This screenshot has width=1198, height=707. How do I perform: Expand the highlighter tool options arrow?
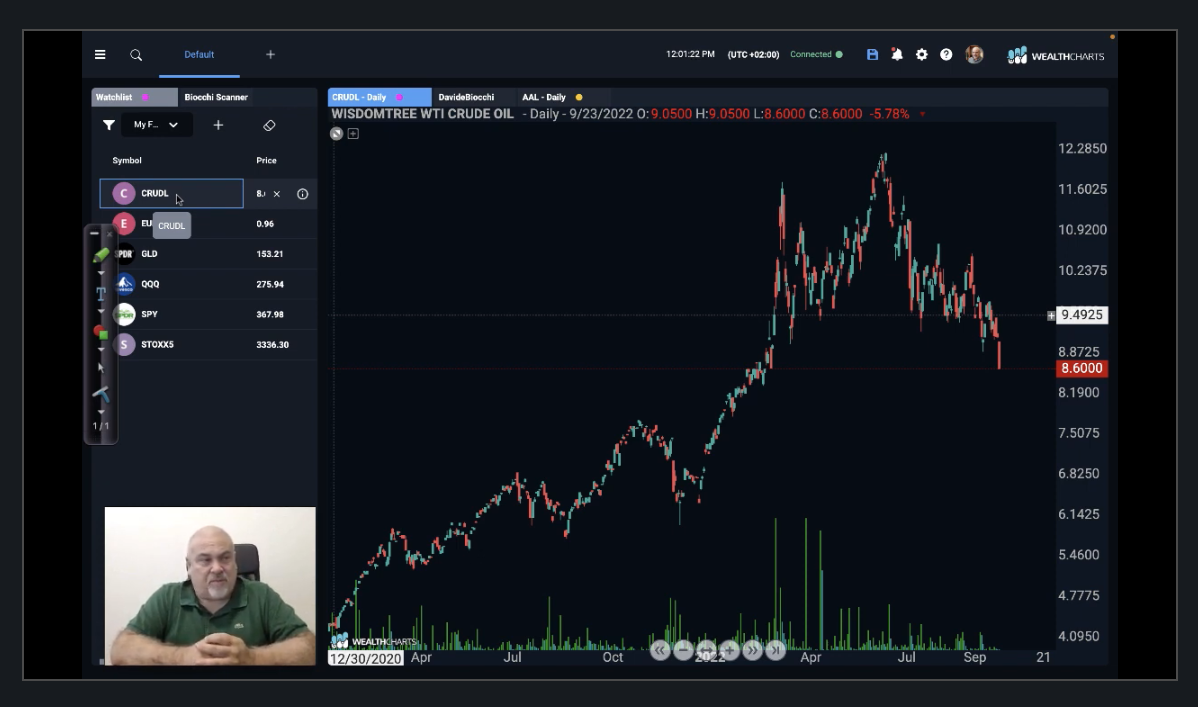tap(101, 273)
